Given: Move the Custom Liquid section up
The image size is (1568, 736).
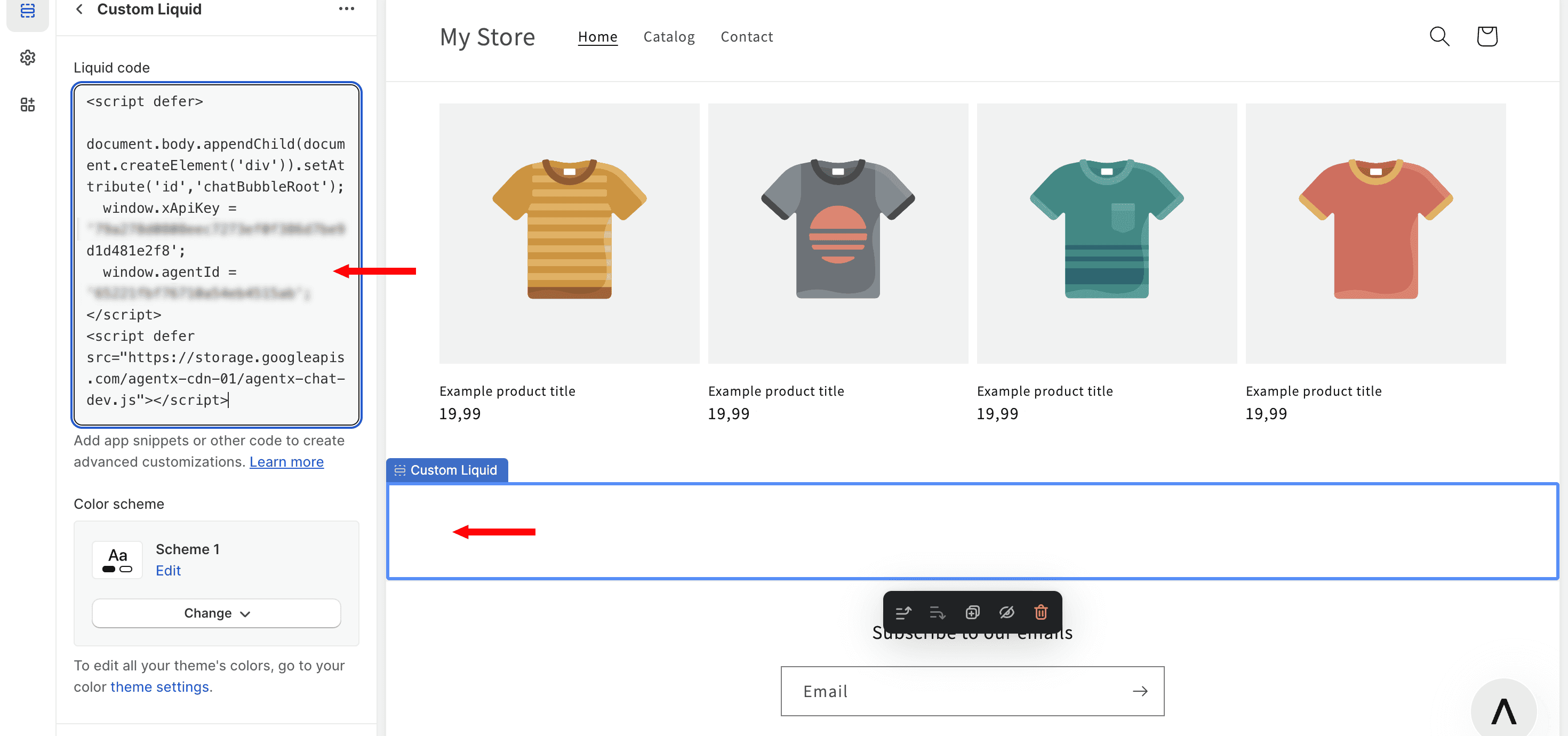Looking at the screenshot, I should point(903,612).
